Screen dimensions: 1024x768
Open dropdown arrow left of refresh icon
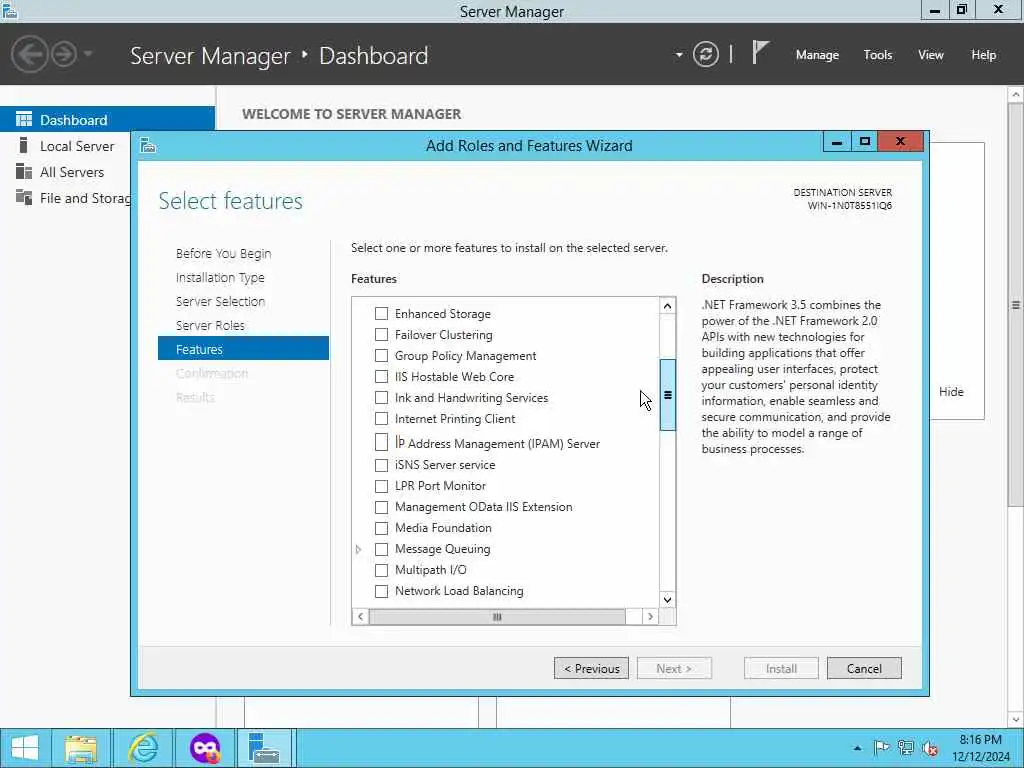click(679, 55)
